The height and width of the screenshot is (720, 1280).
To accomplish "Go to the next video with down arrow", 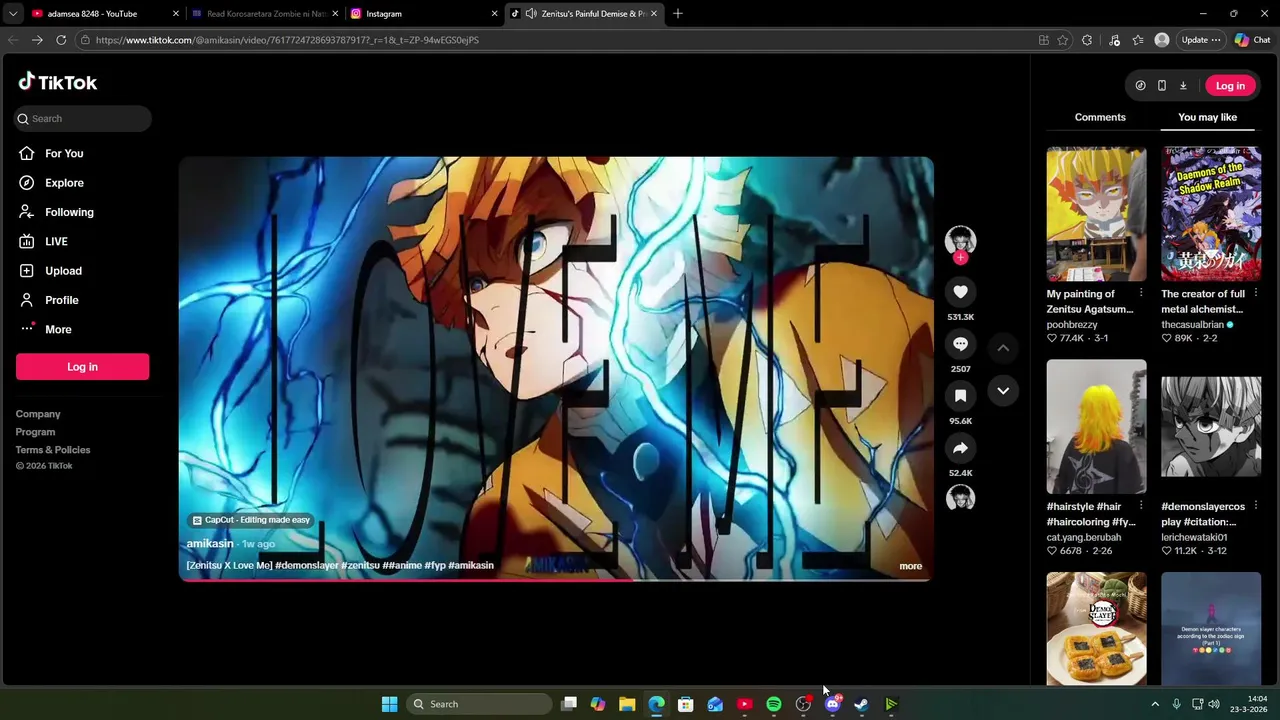I will [1003, 391].
